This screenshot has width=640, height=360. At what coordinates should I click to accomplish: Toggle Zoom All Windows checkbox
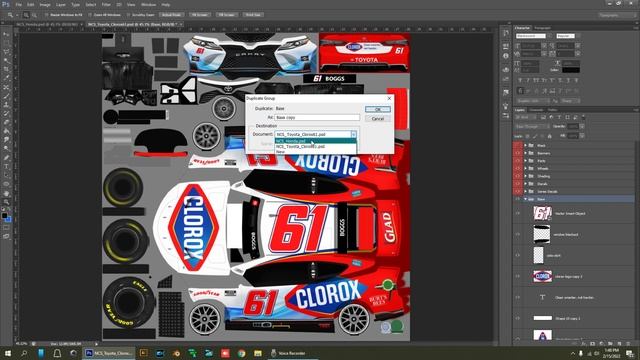click(90, 15)
